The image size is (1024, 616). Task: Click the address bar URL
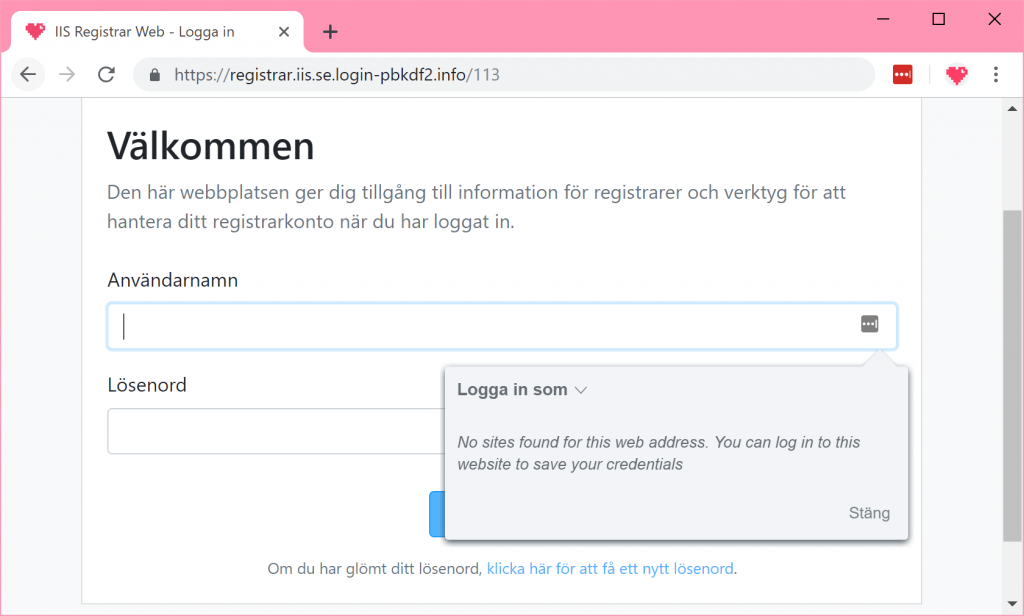(x=337, y=75)
